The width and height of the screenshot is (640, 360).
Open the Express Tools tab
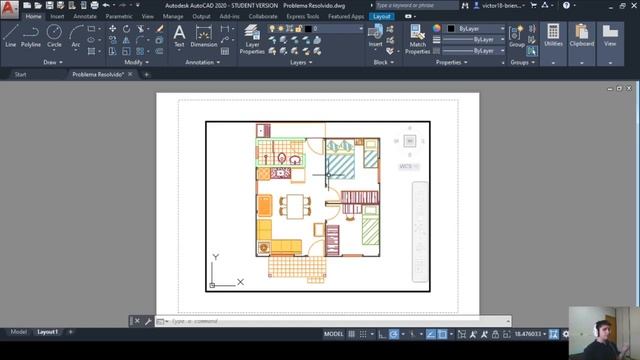302,16
